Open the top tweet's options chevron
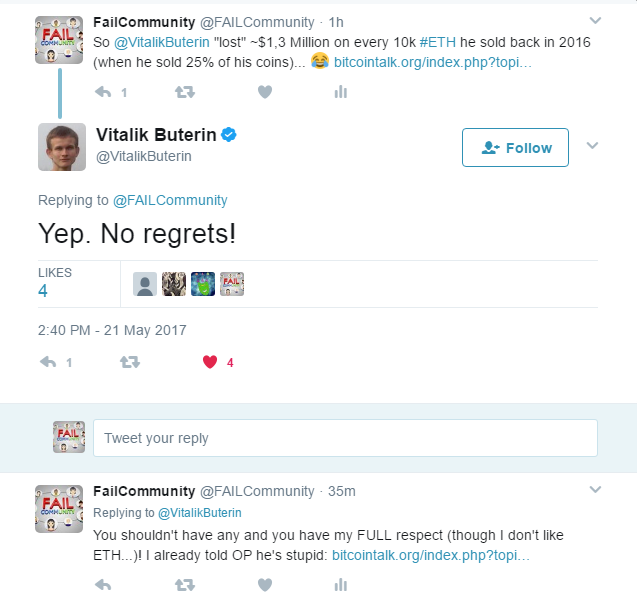The width and height of the screenshot is (637, 603). tap(595, 20)
